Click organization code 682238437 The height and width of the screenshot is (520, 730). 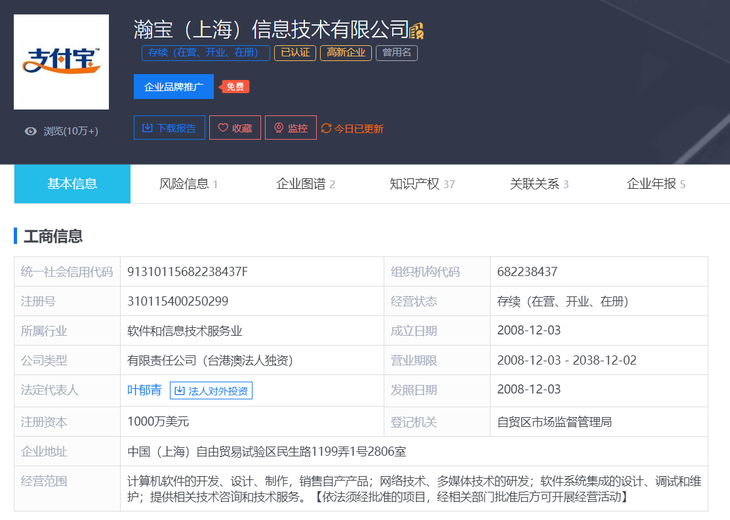[x=527, y=271]
